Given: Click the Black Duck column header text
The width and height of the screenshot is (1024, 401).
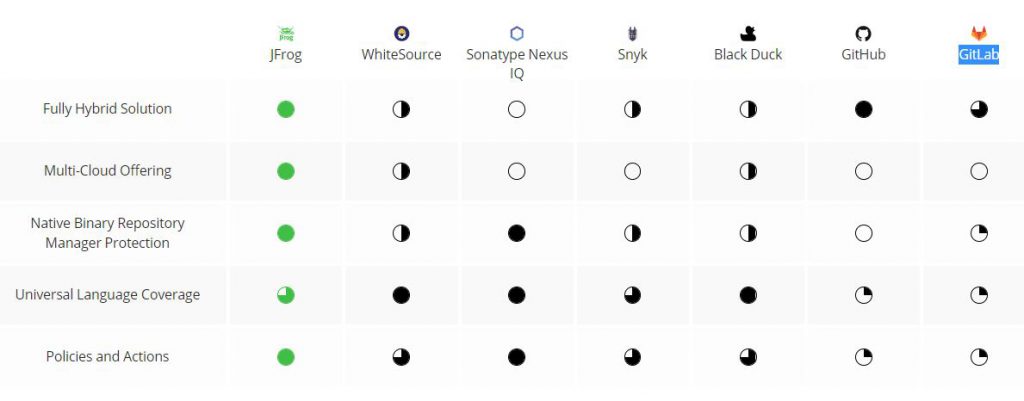Looking at the screenshot, I should pos(748,55).
